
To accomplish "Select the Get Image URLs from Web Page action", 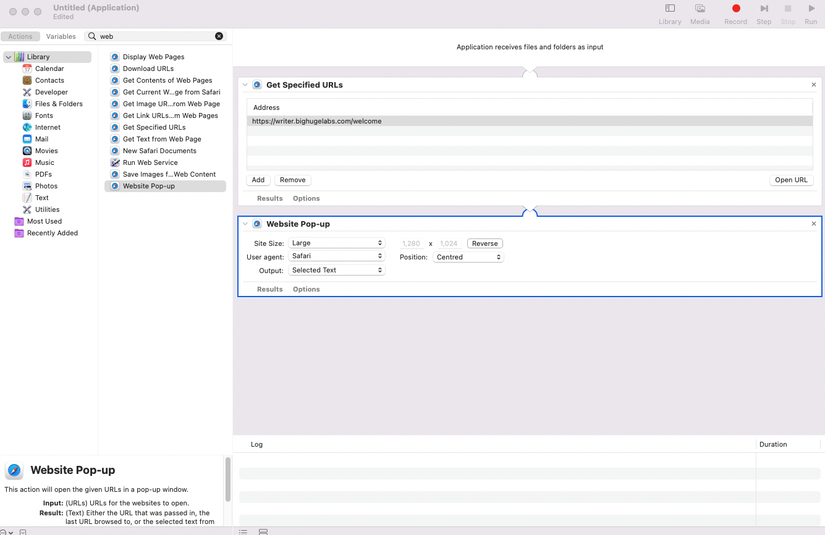I will [x=165, y=104].
